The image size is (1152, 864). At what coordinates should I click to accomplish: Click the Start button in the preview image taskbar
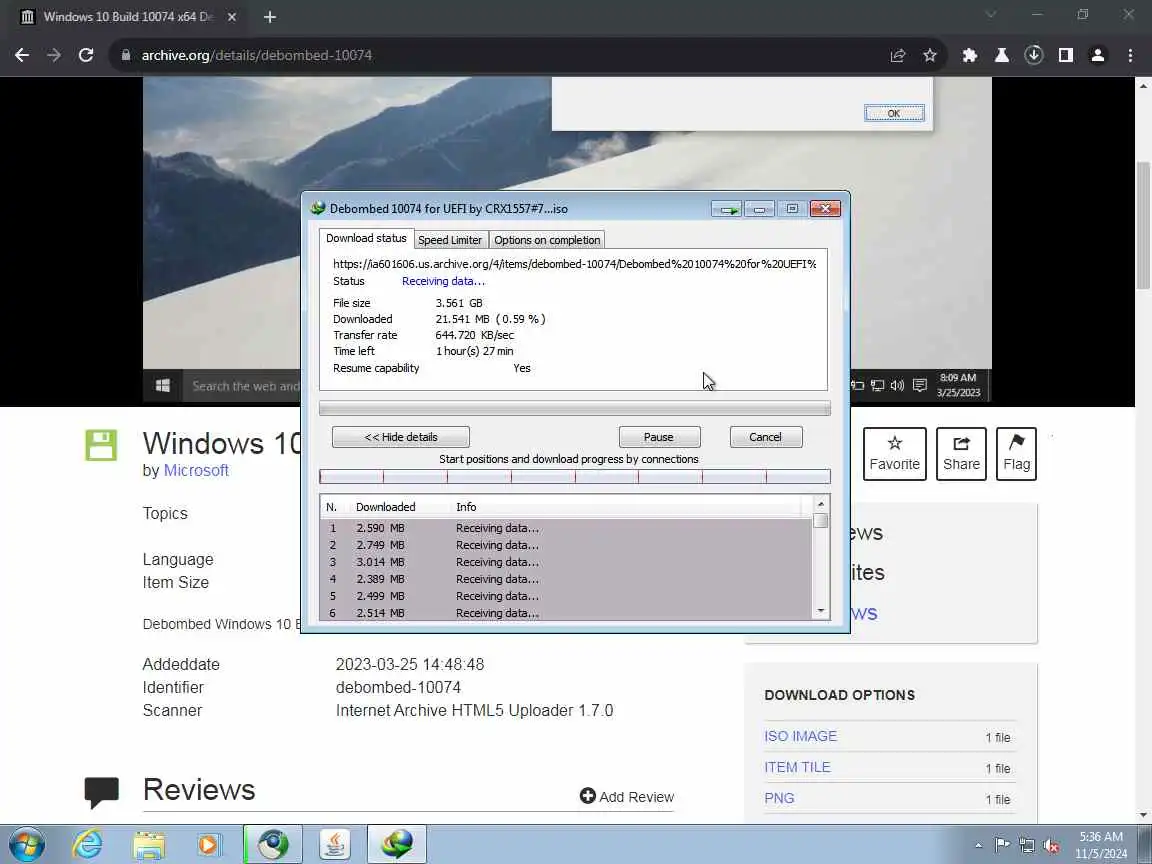pos(163,386)
